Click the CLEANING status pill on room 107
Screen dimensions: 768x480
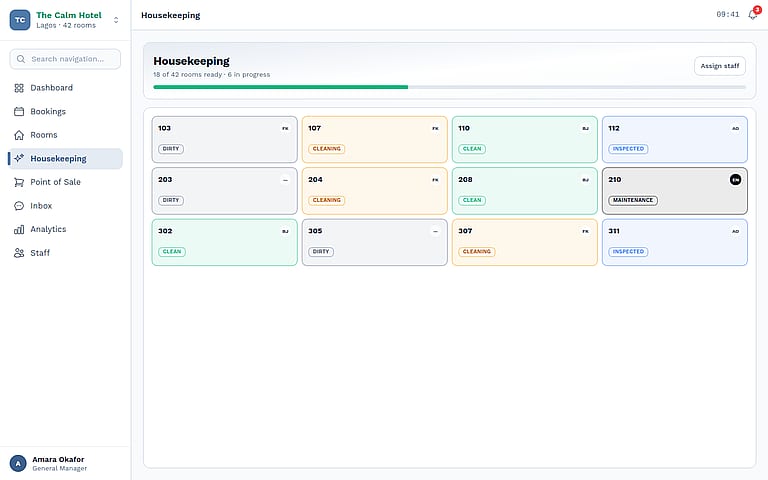(x=327, y=149)
